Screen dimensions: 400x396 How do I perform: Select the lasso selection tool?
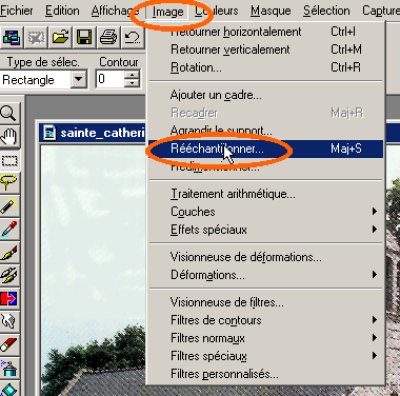(9, 182)
